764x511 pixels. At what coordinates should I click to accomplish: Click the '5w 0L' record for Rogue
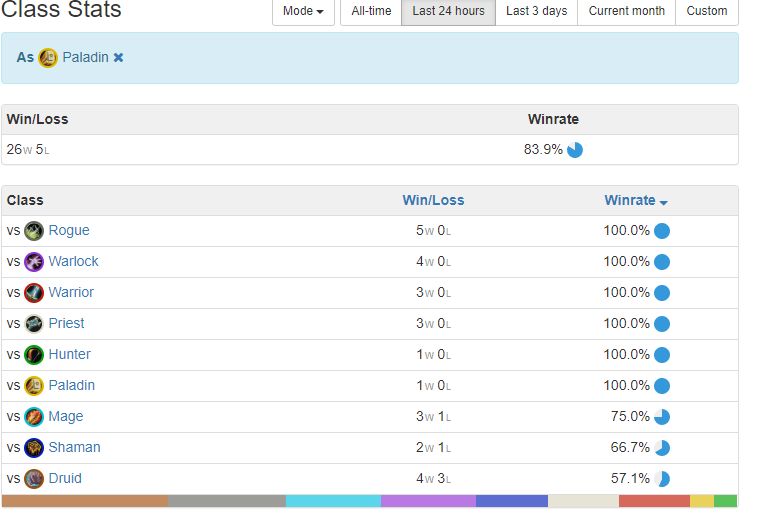[433, 231]
